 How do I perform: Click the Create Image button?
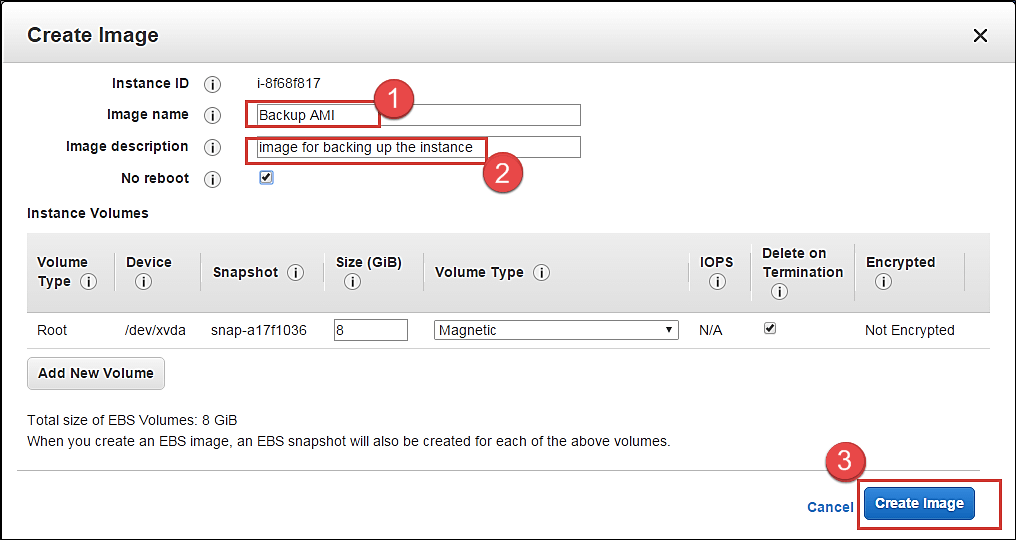point(919,504)
